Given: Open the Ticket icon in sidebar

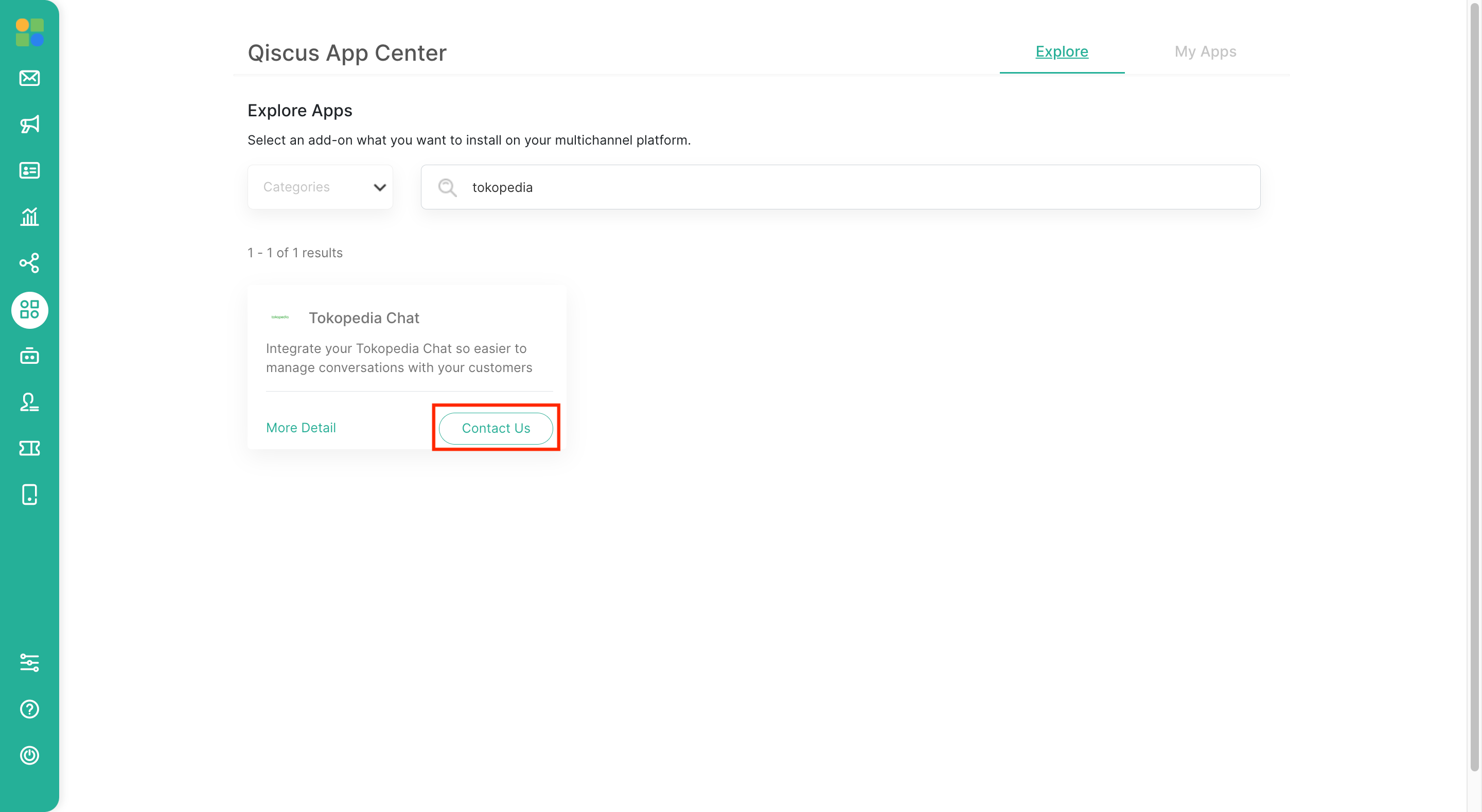Looking at the screenshot, I should coord(29,448).
